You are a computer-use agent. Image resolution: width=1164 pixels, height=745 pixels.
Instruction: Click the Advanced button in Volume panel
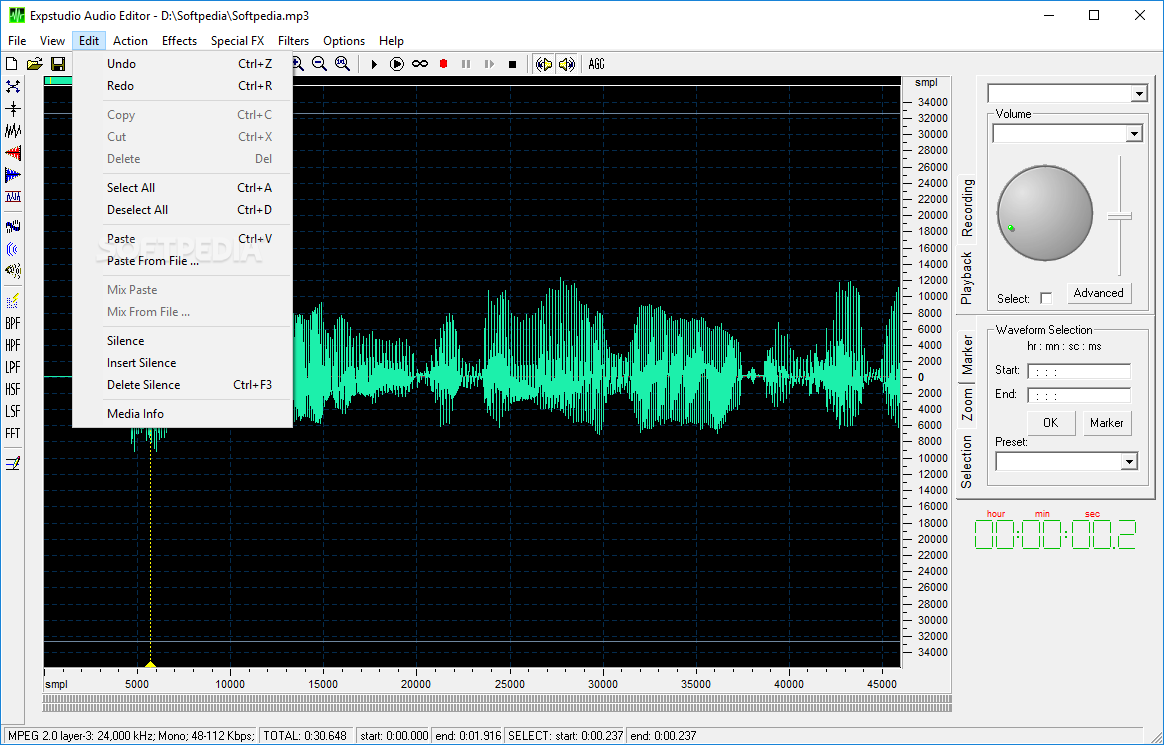point(1099,293)
